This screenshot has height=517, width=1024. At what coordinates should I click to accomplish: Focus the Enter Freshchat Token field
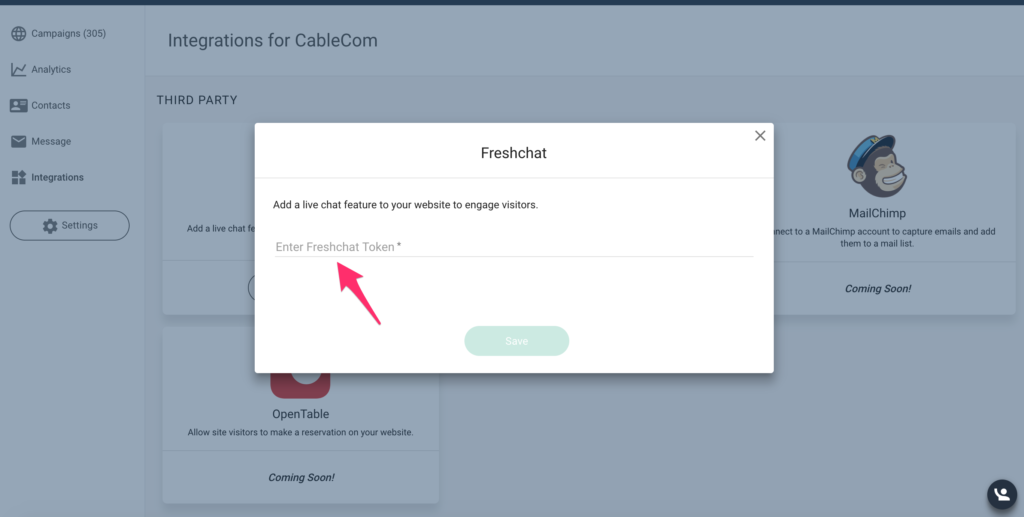click(514, 247)
